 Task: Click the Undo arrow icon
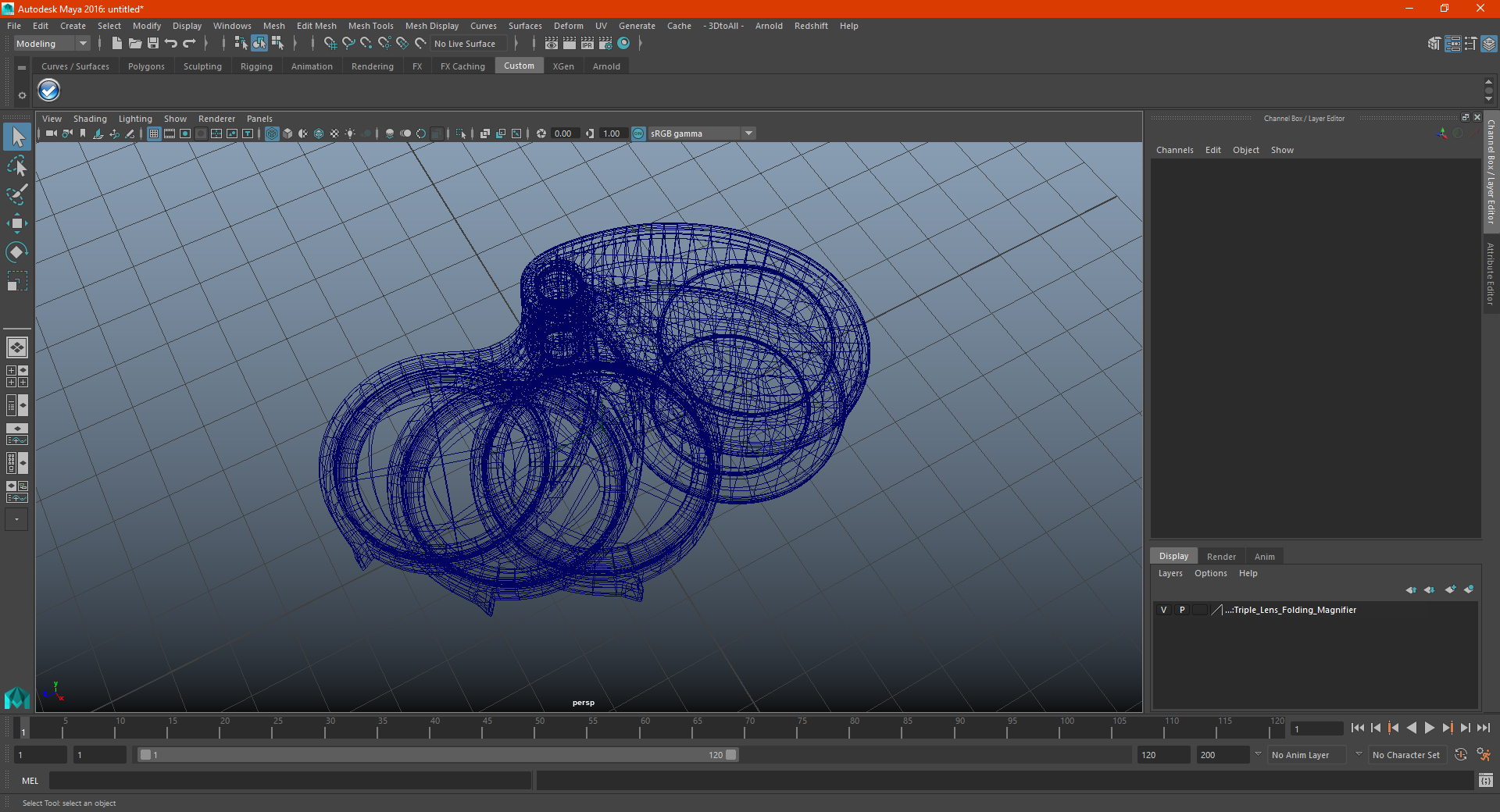pos(171,44)
